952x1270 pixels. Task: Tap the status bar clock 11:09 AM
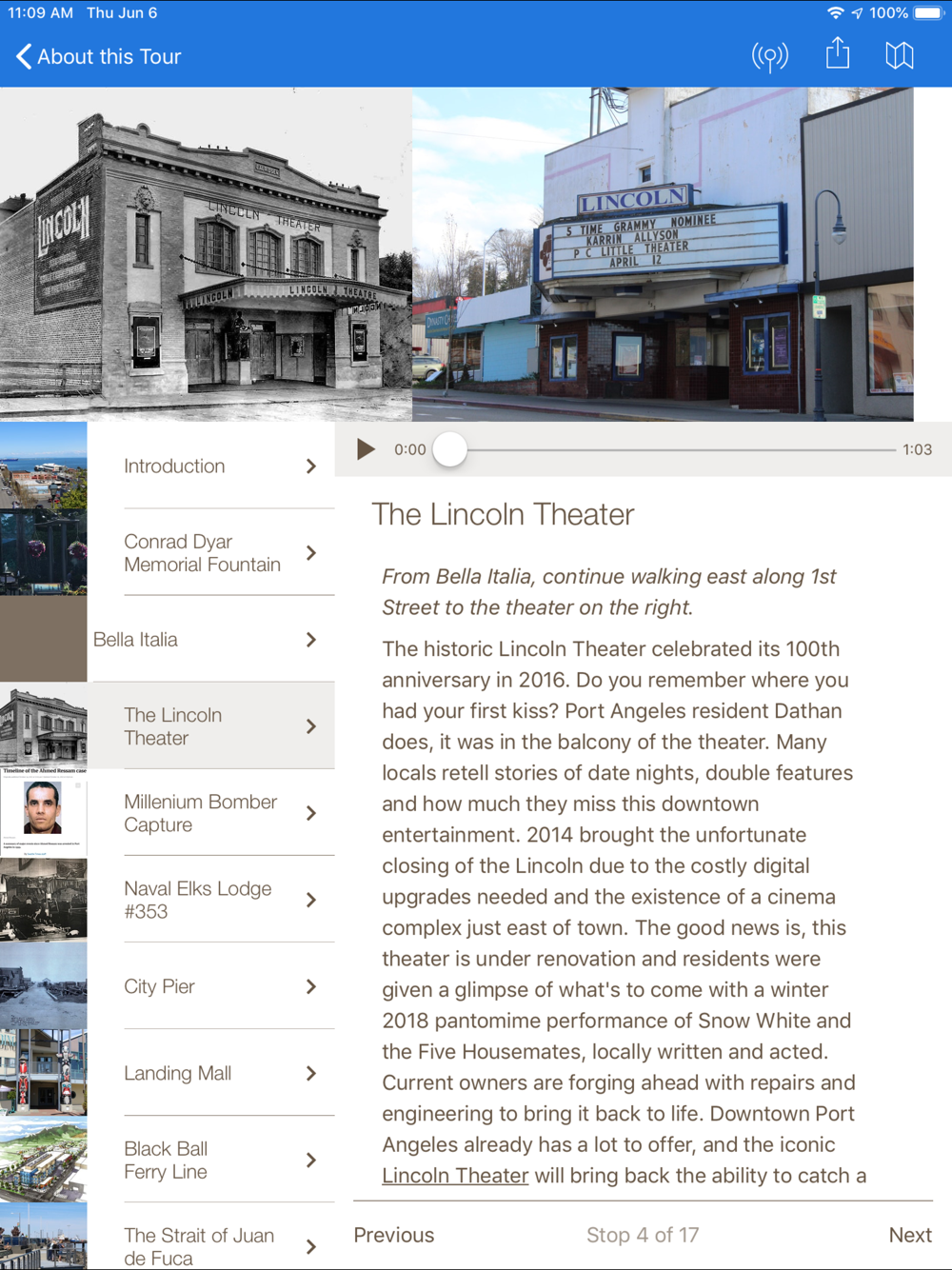41,13
